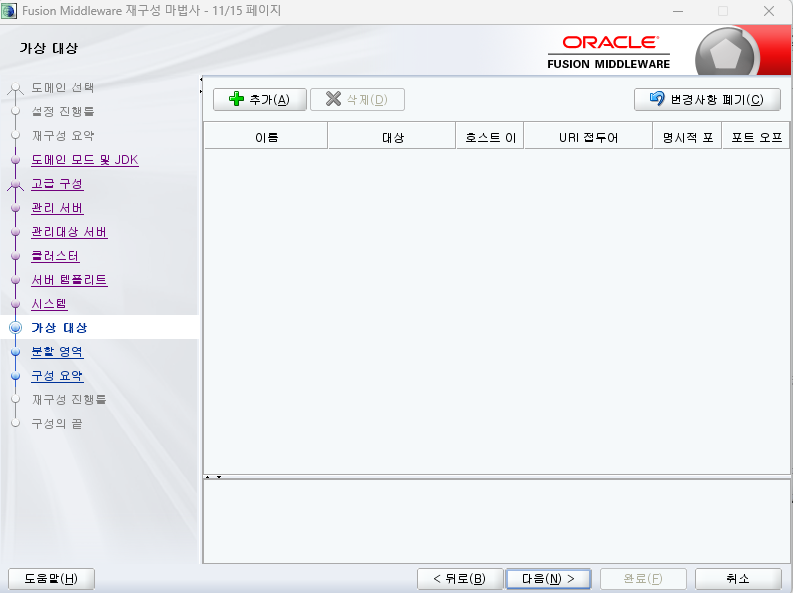Open 클러스터 step link
The width and height of the screenshot is (793, 593).
(x=55, y=256)
